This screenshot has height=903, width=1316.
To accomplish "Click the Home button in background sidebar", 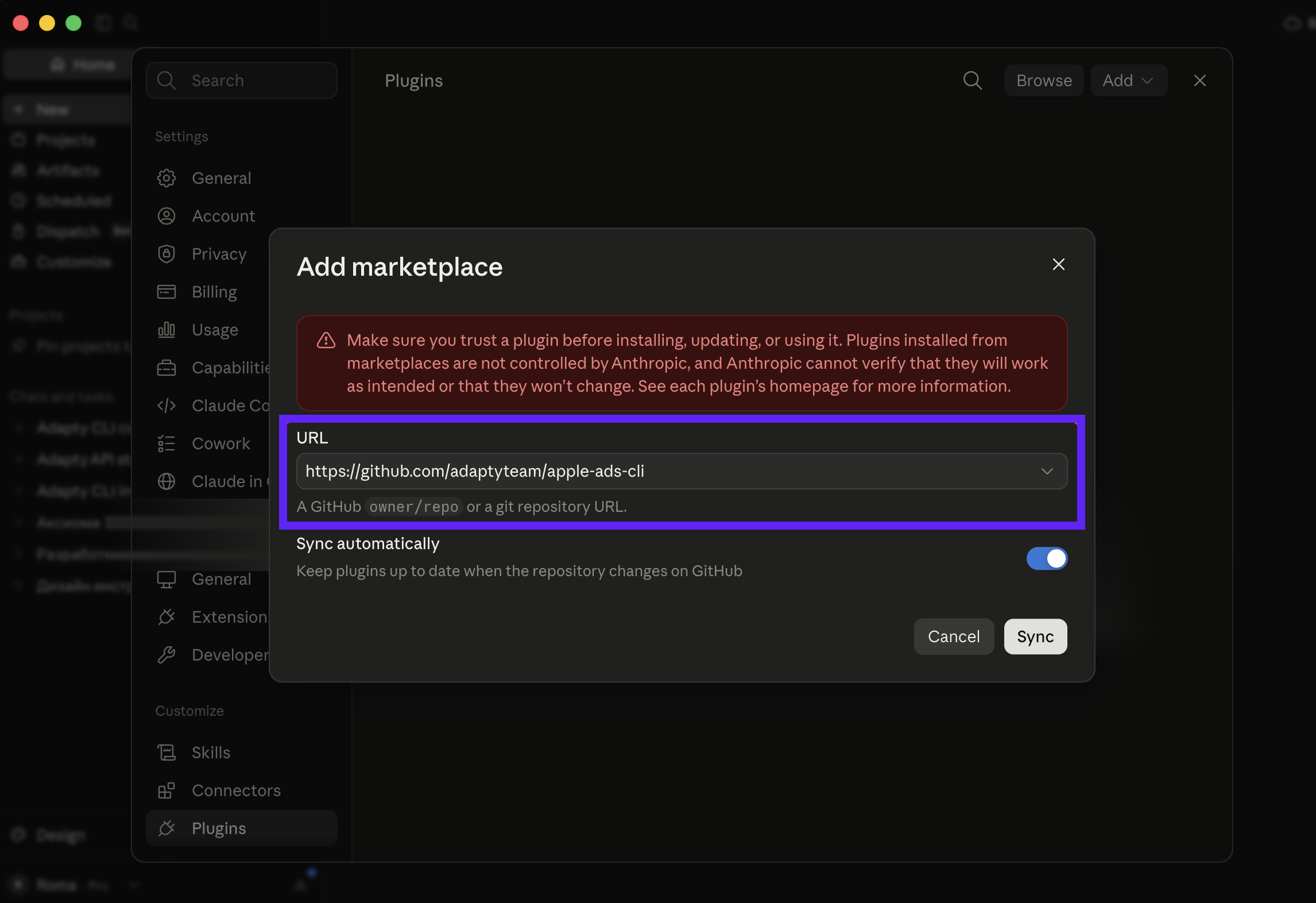I will (67, 65).
